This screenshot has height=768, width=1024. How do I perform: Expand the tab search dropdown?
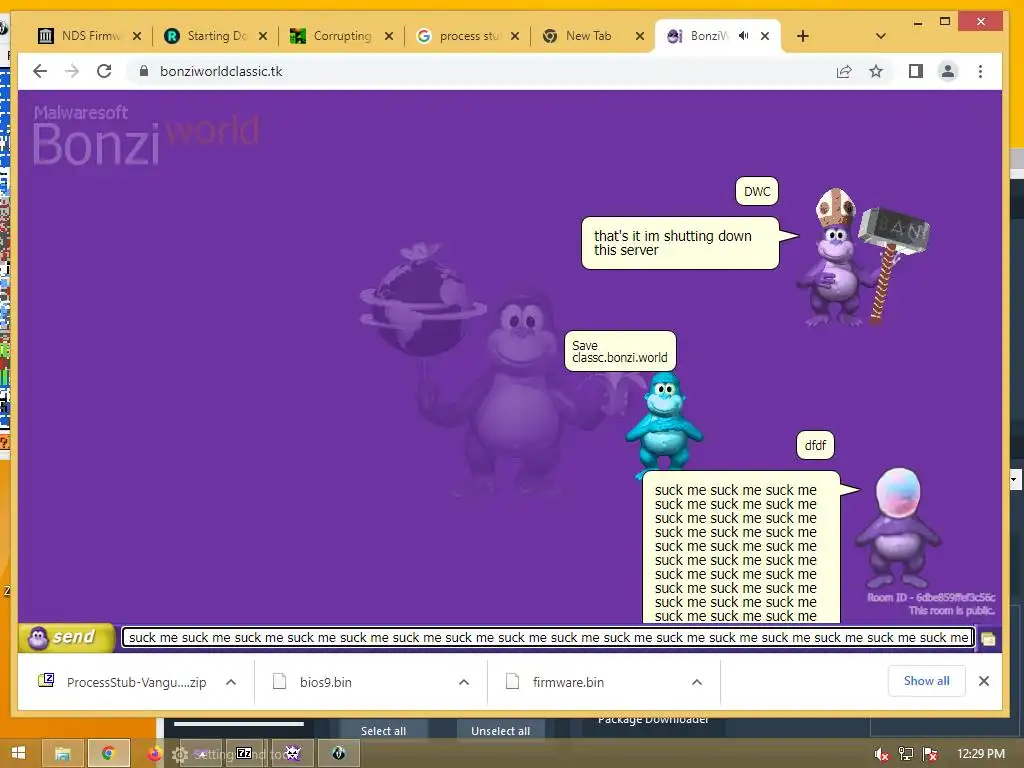pos(880,36)
